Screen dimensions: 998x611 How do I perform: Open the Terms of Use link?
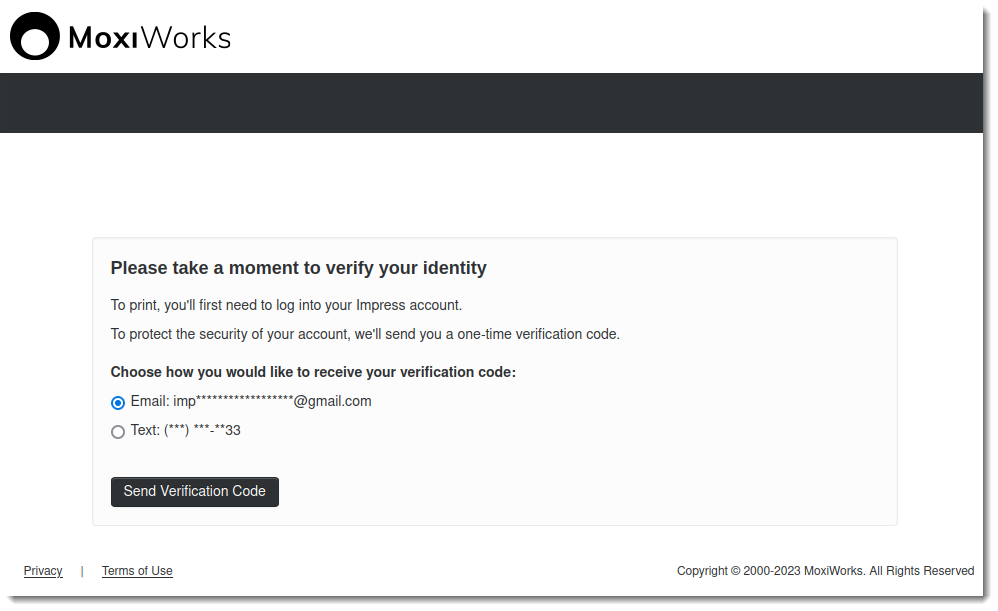click(x=137, y=571)
